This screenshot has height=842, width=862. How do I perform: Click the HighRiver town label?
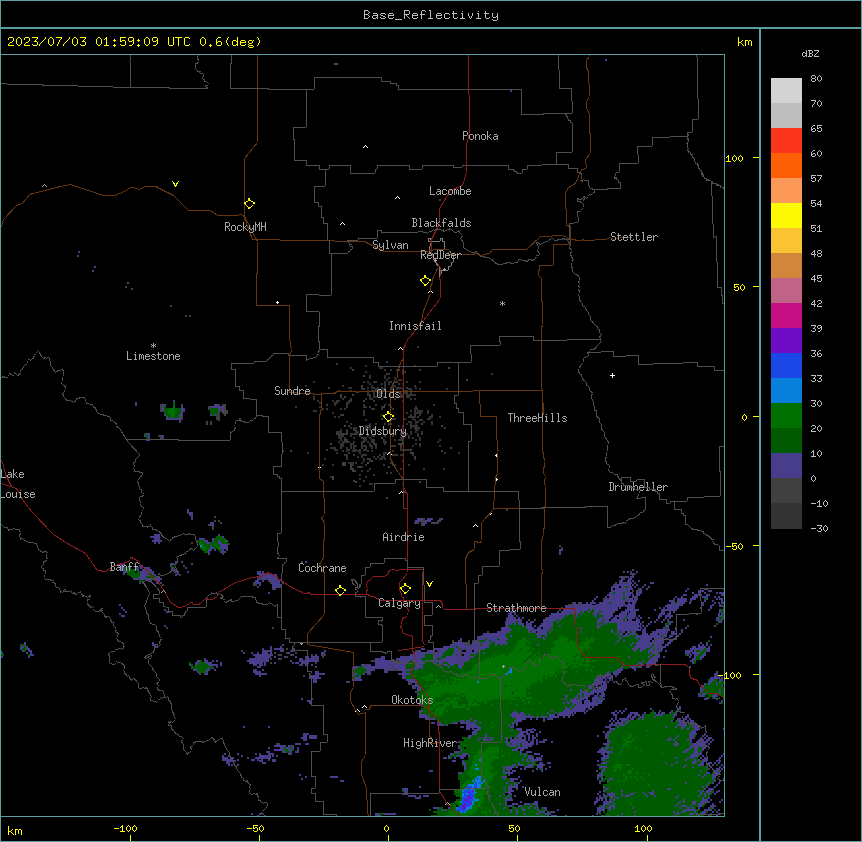pos(429,743)
